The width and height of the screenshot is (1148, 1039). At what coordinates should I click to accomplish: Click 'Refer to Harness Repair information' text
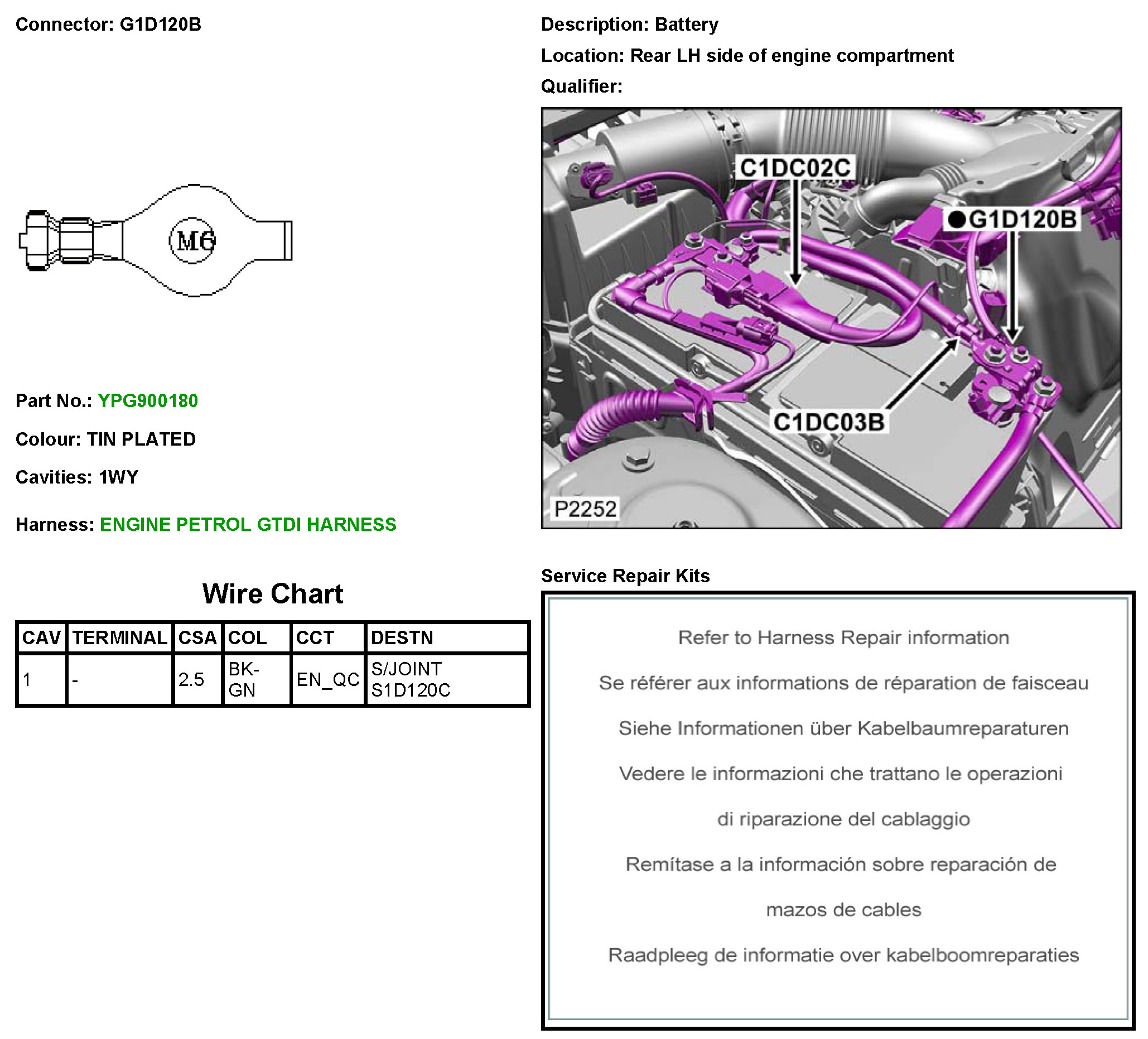843,637
